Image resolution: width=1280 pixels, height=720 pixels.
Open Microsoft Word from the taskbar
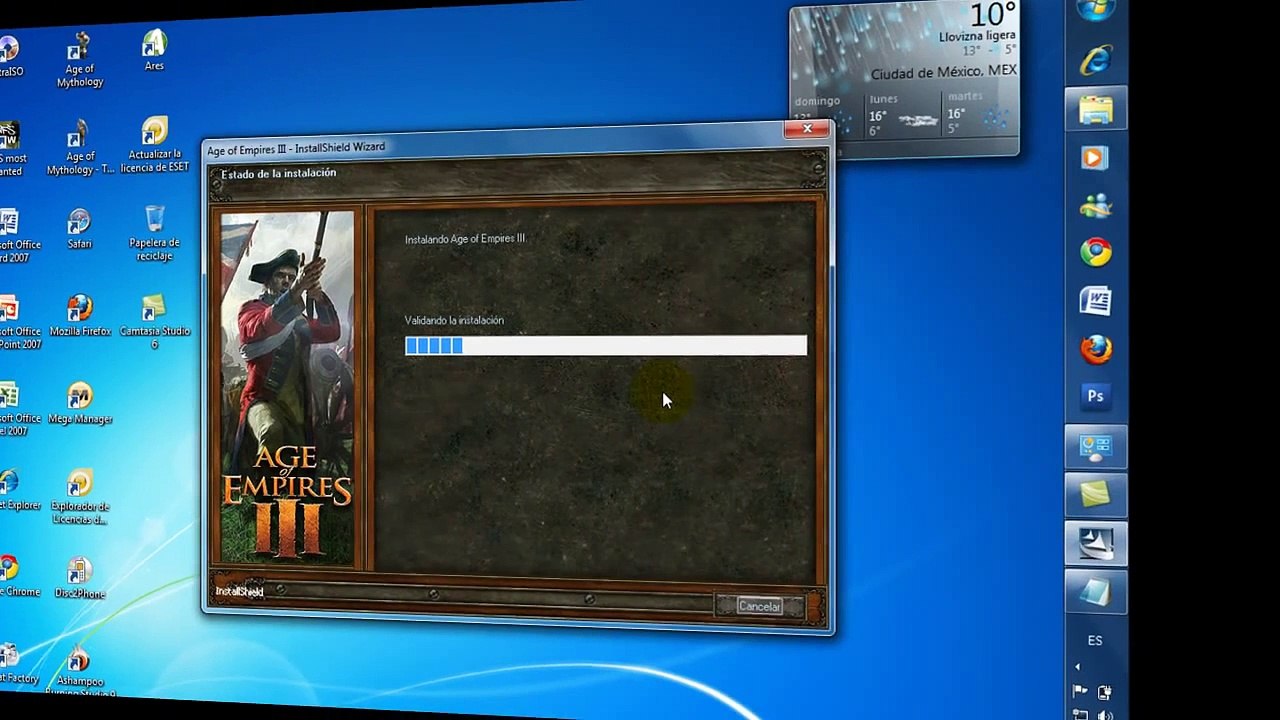point(1096,300)
